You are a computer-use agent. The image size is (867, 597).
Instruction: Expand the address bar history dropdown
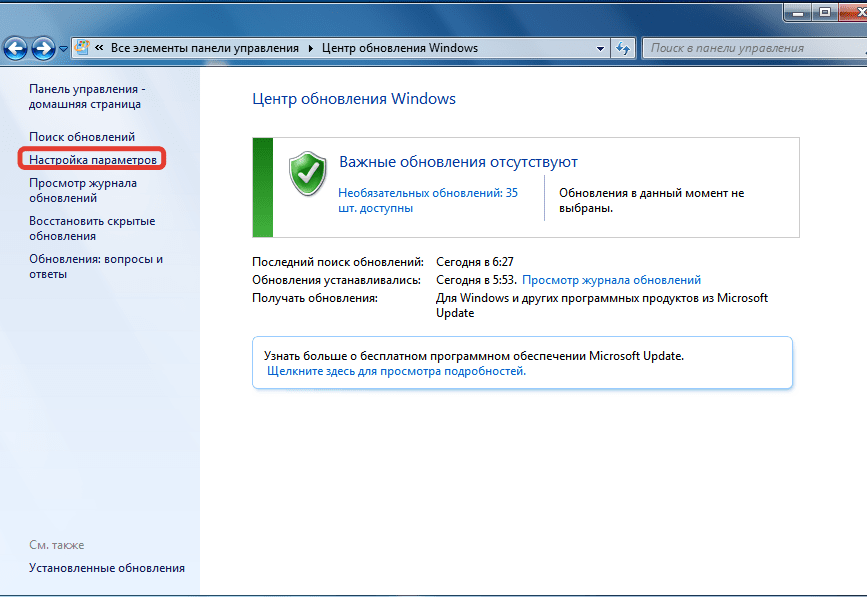600,49
